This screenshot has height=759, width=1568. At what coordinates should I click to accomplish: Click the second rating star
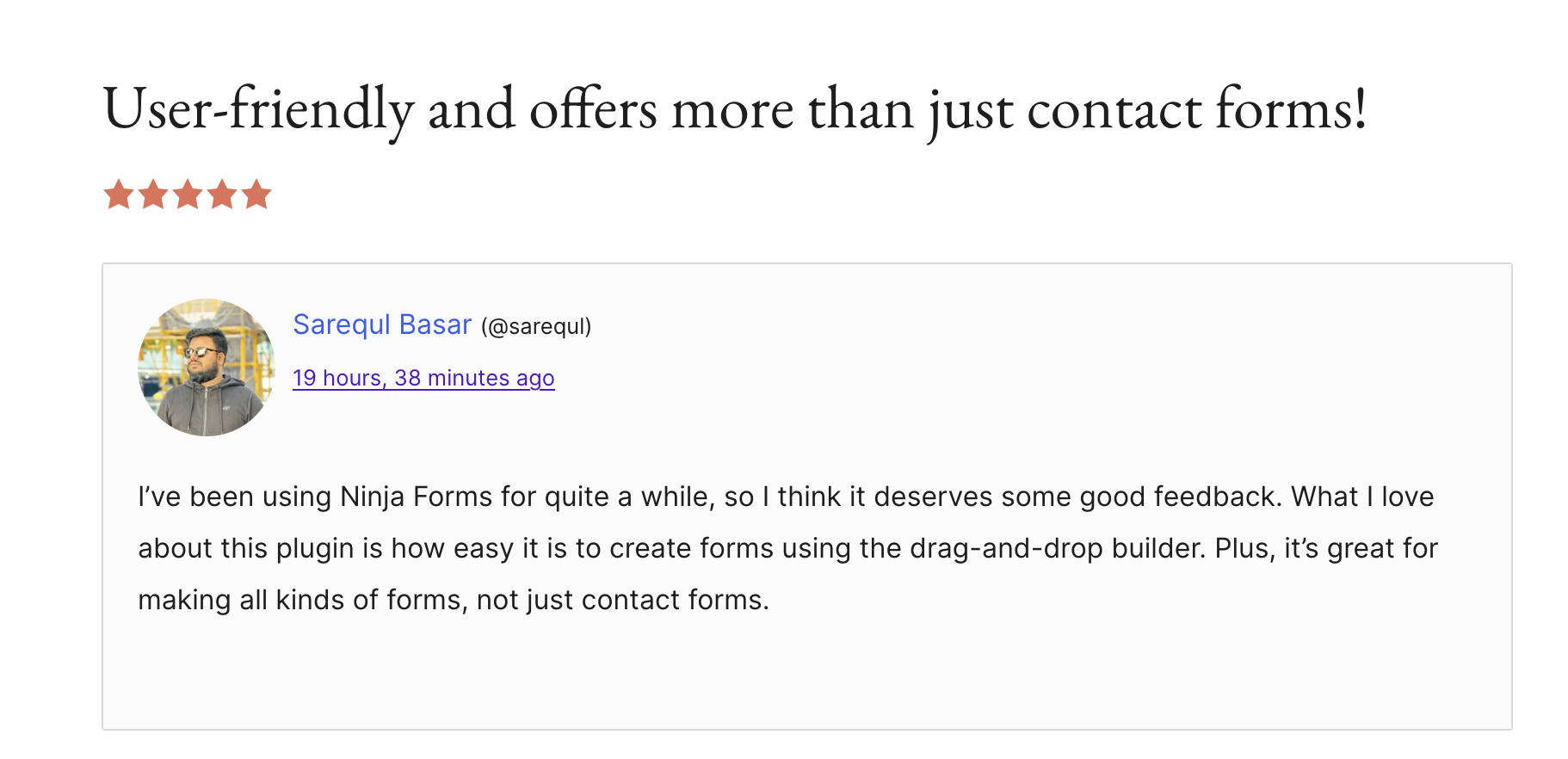point(153,194)
